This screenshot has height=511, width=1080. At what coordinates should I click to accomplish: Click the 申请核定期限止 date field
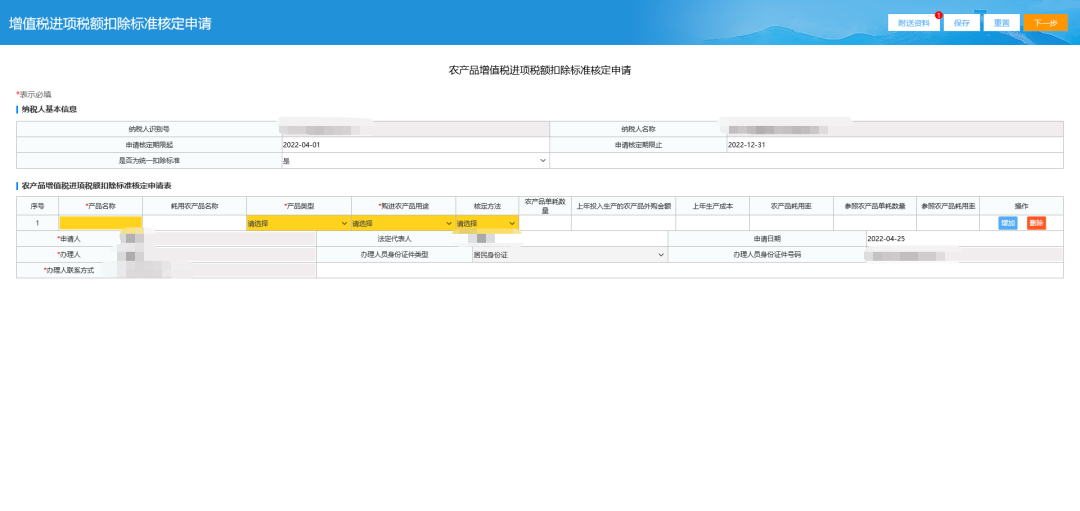[894, 145]
